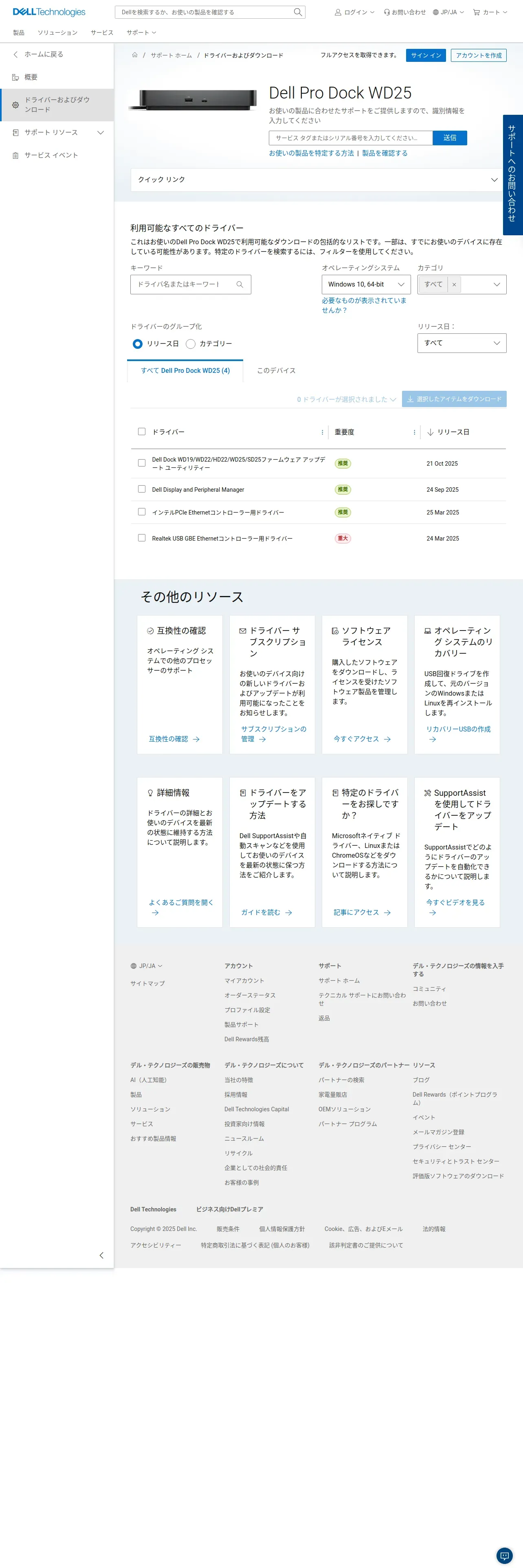Collapse the sidebar with bottom chevron icon
This screenshot has width=523, height=1568.
pyautogui.click(x=101, y=1255)
